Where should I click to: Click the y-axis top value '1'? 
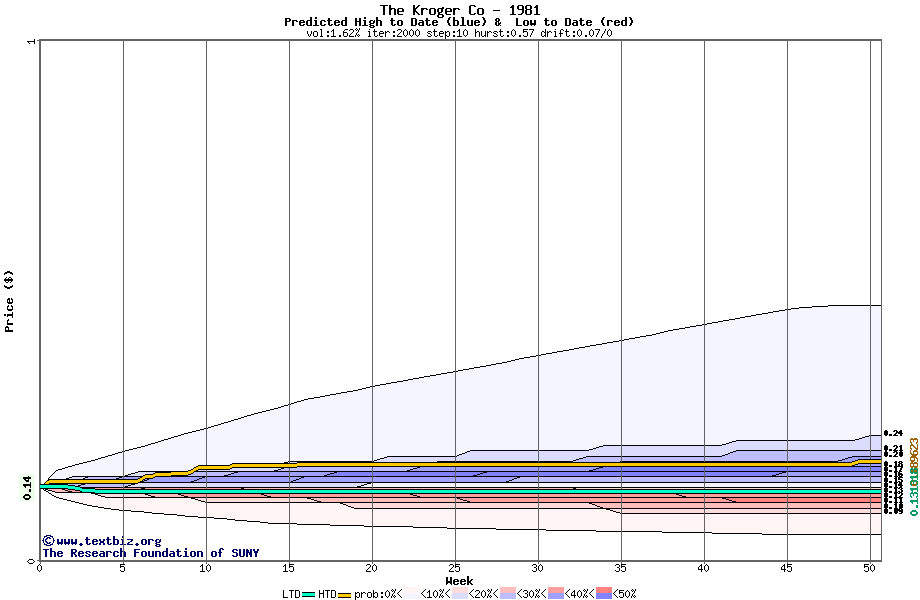32,42
